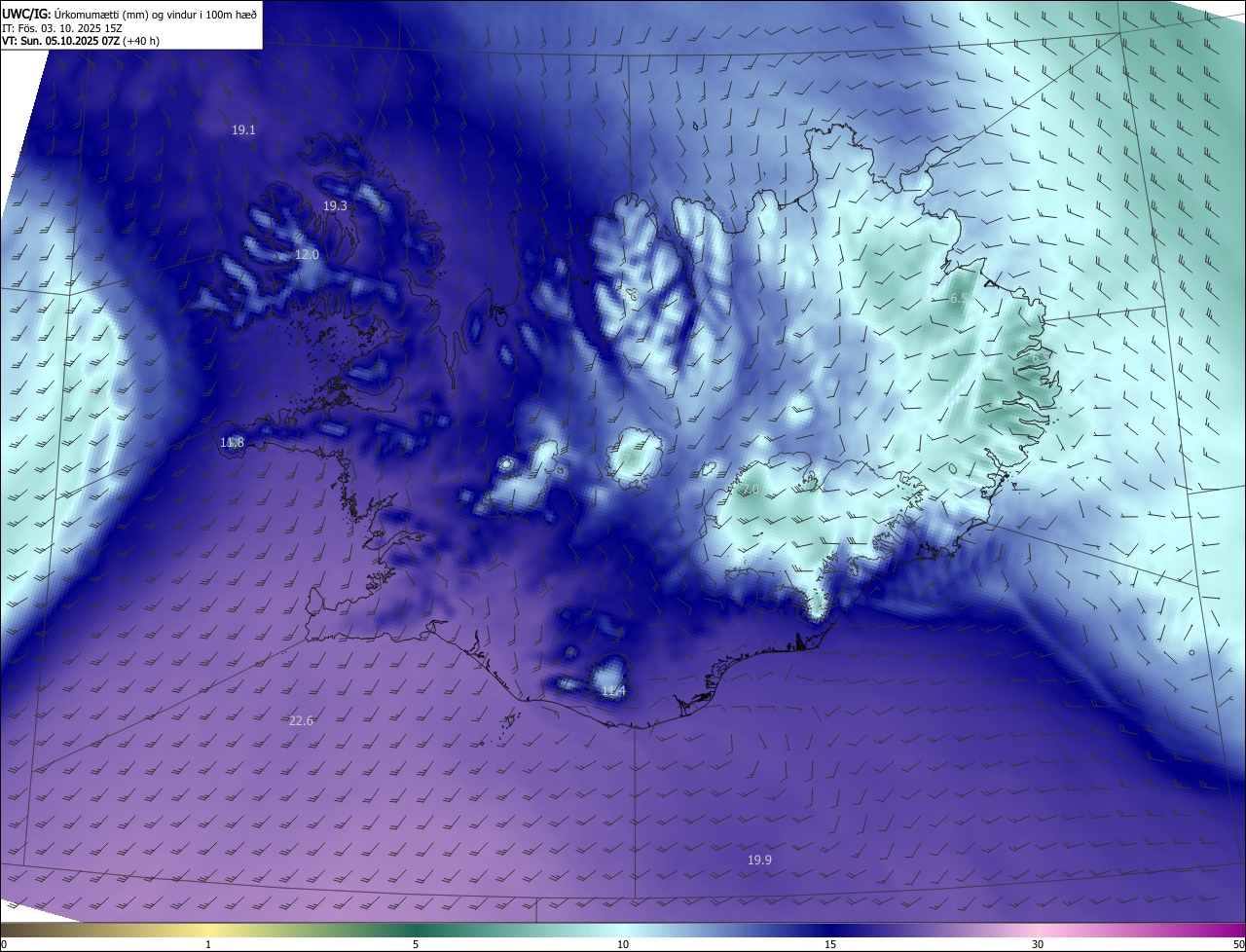
Task: Click the 11.4 value near the south coast
Action: (613, 691)
